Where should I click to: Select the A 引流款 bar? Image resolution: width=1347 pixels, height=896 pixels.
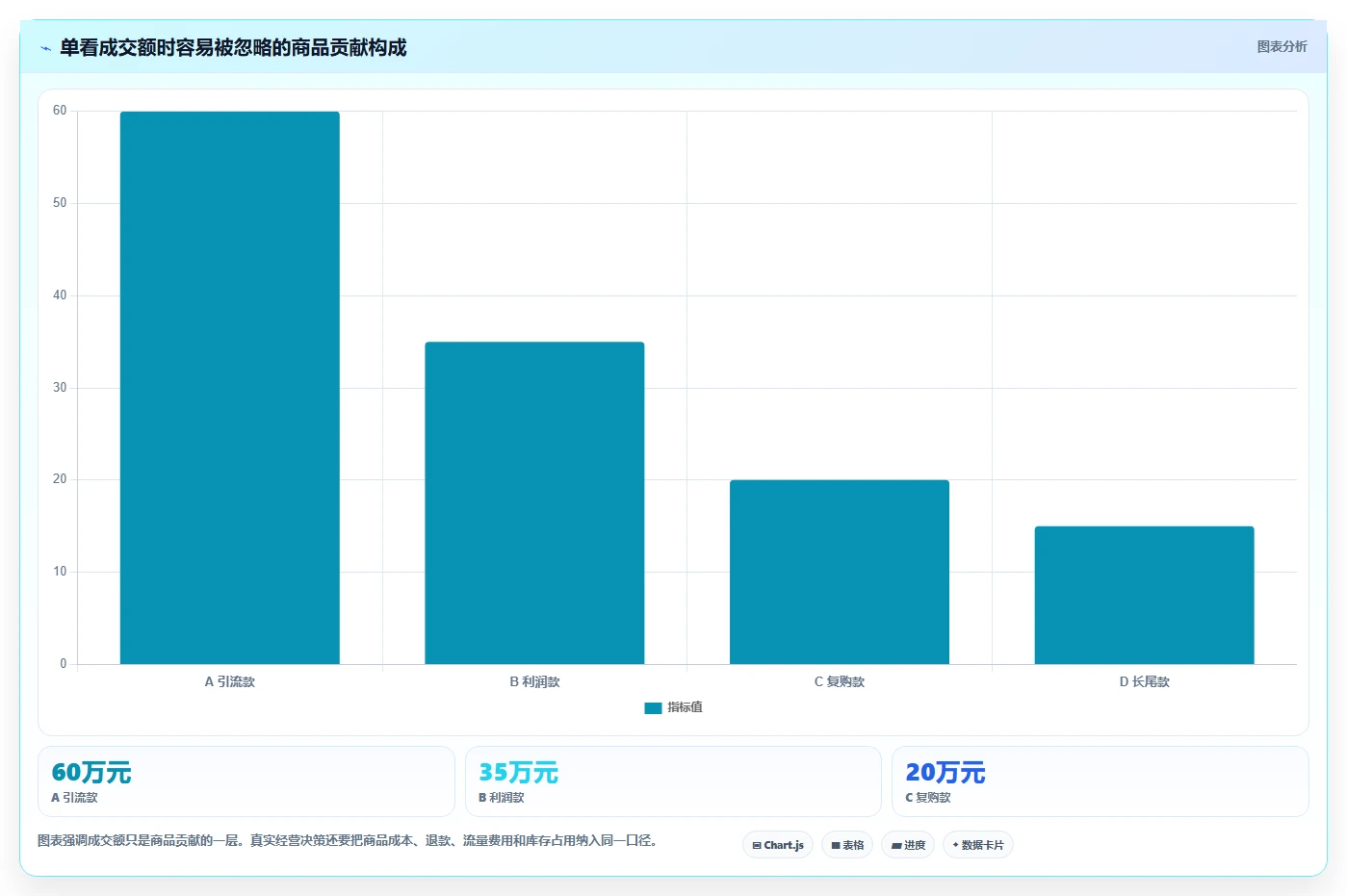229,388
